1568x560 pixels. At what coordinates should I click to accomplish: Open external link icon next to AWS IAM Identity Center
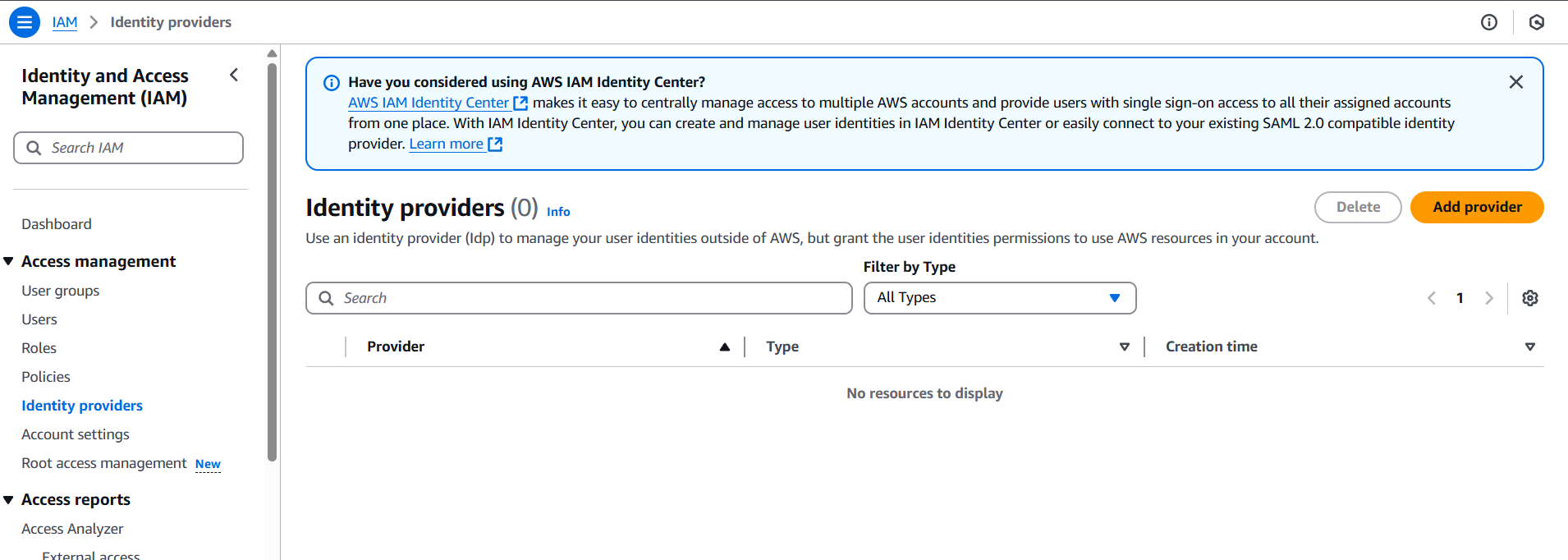[520, 103]
